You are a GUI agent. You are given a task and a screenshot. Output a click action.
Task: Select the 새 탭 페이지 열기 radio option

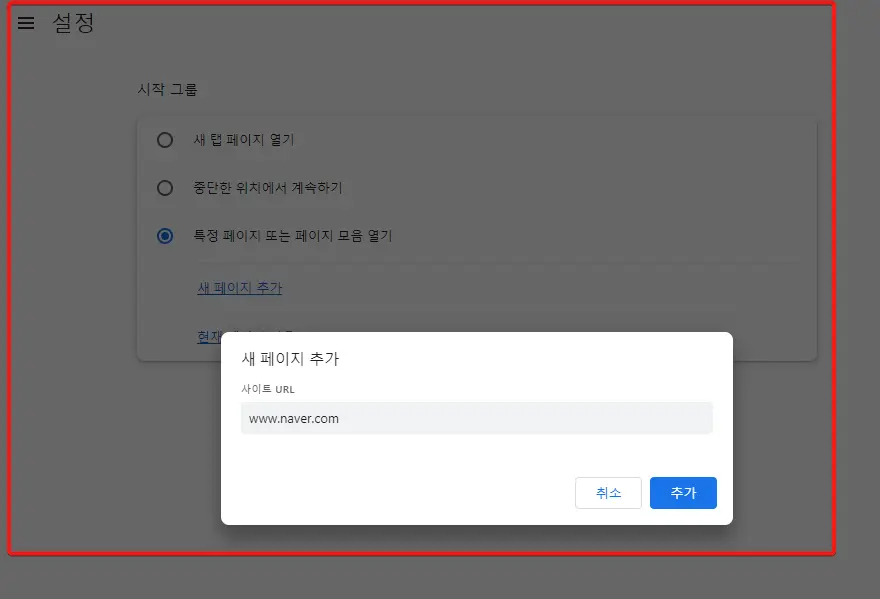coord(164,140)
